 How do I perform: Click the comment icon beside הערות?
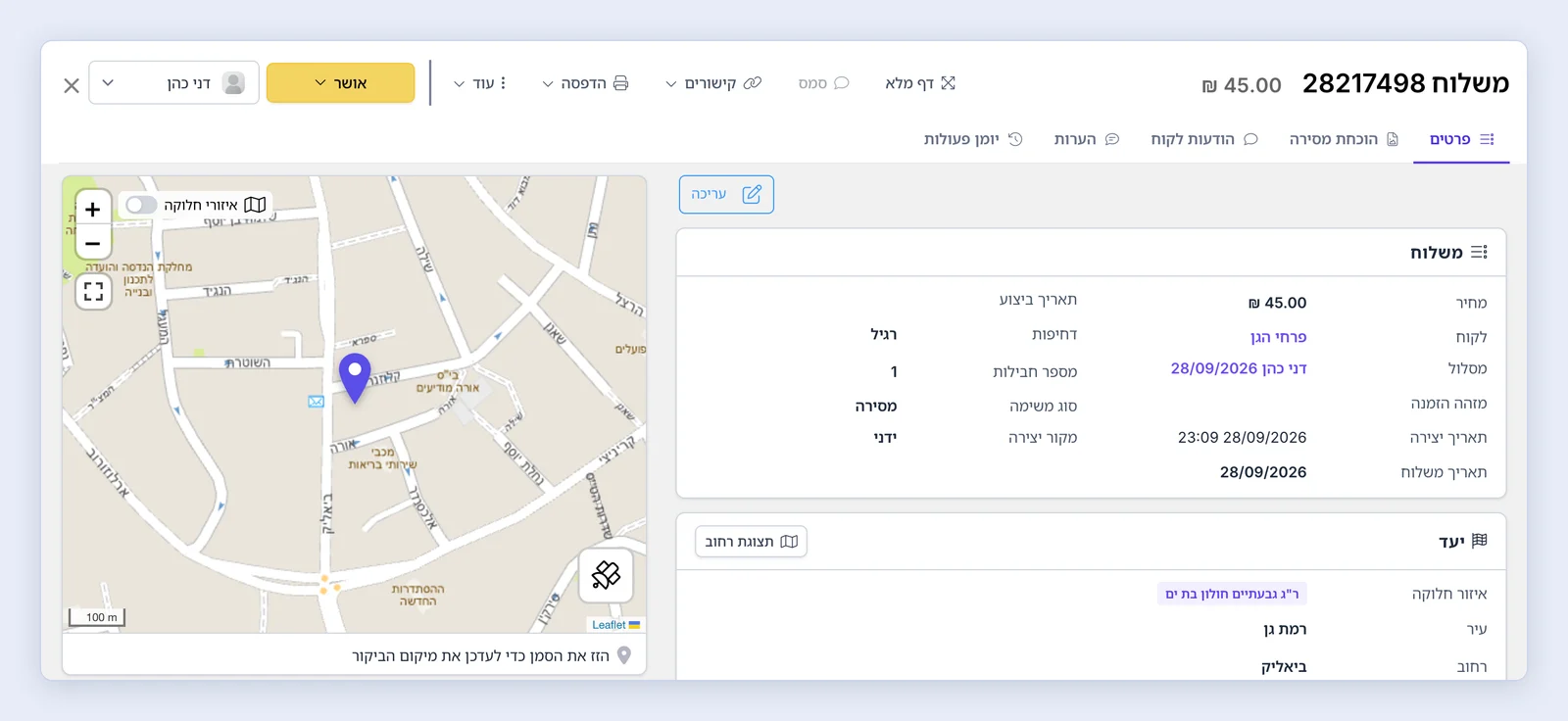click(1112, 139)
